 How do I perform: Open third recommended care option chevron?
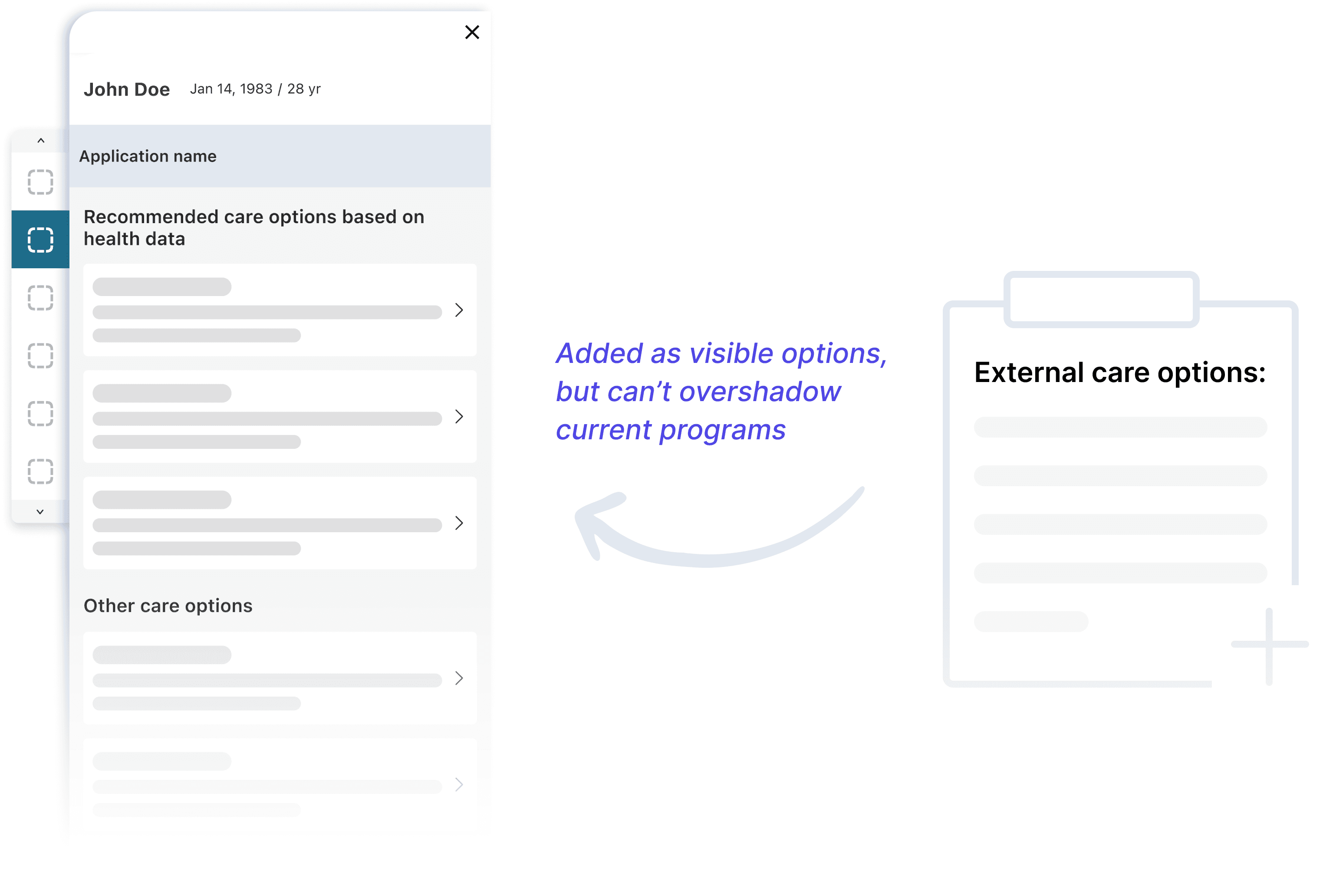(459, 523)
